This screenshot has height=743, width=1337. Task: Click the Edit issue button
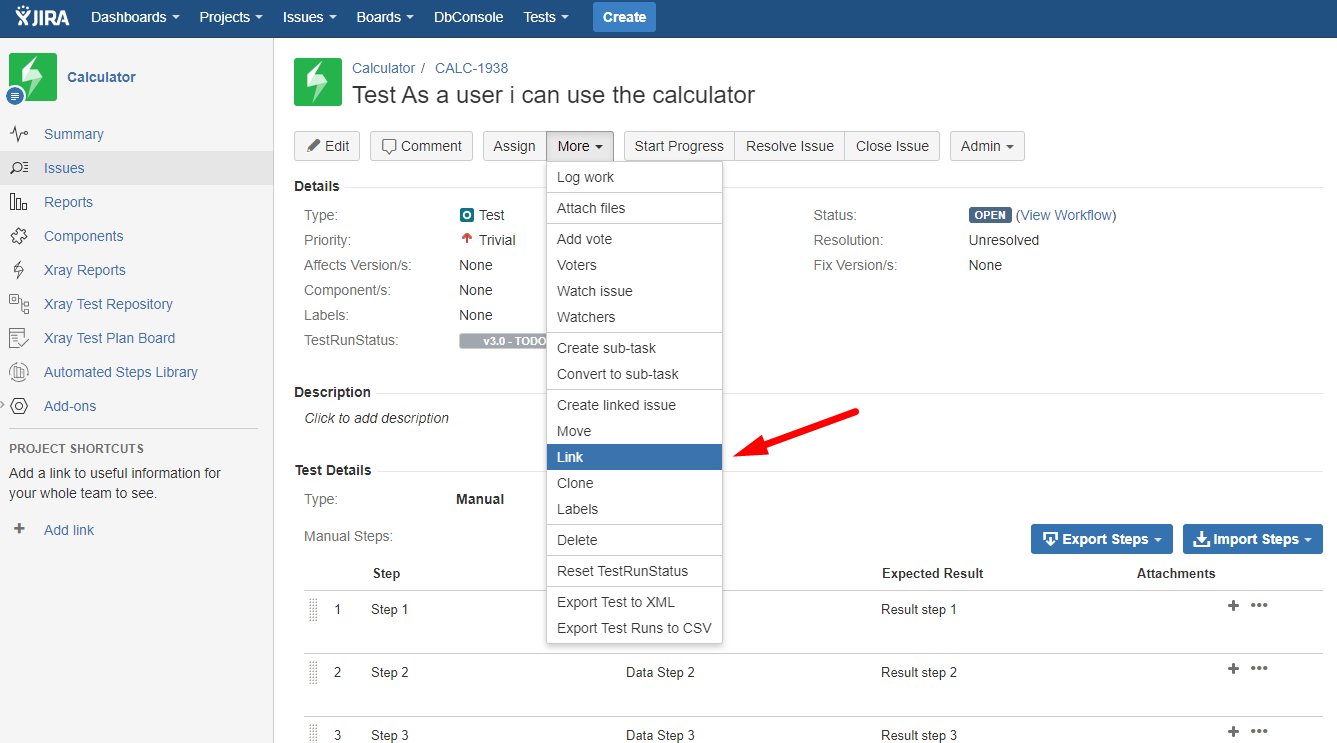coord(327,146)
